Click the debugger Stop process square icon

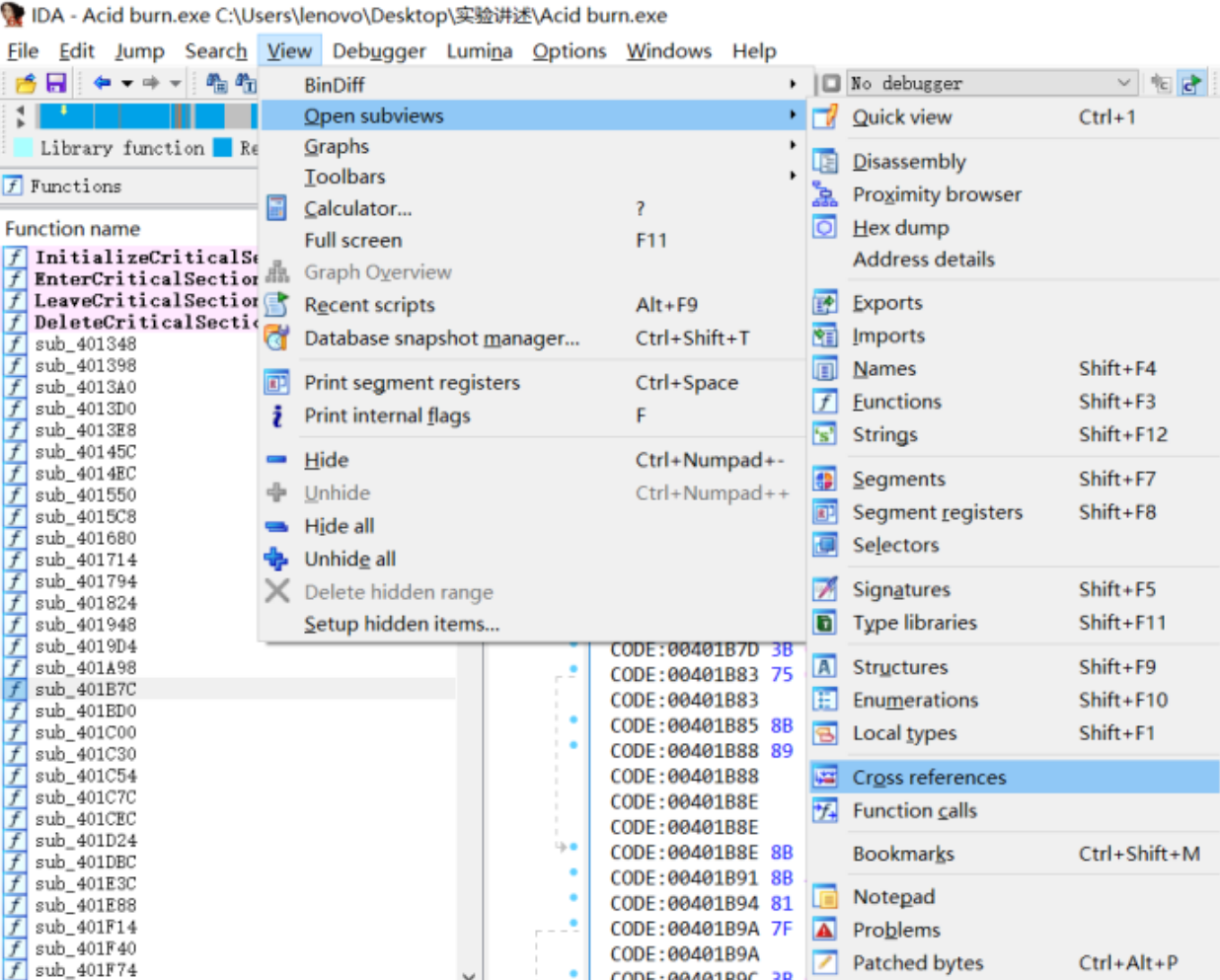pyautogui.click(x=831, y=83)
